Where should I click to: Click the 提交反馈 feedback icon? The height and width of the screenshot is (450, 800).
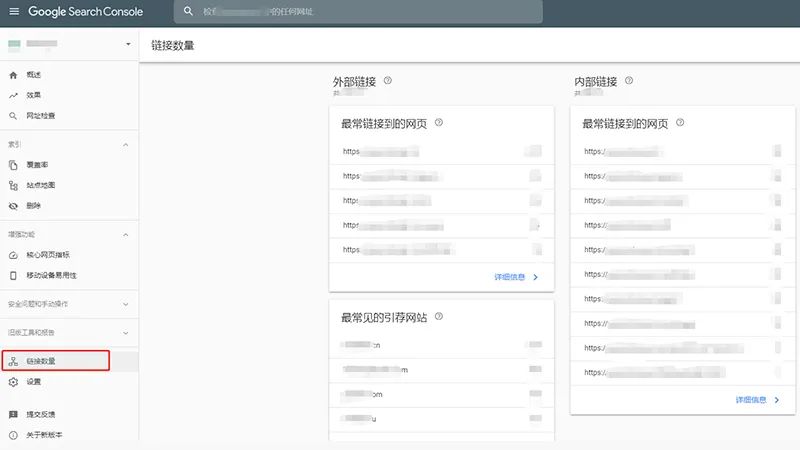click(13, 414)
